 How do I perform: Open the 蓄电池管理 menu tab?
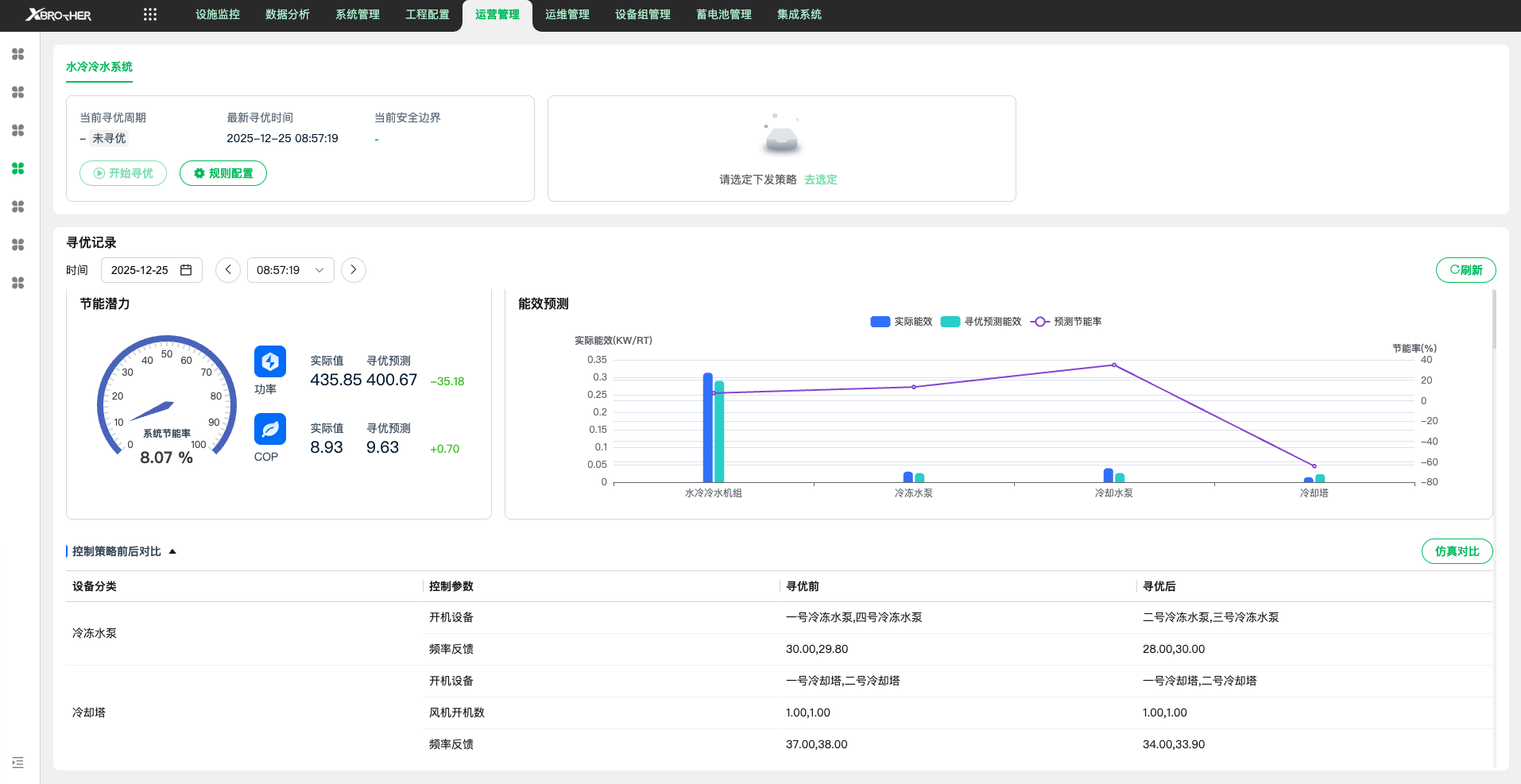(x=724, y=14)
